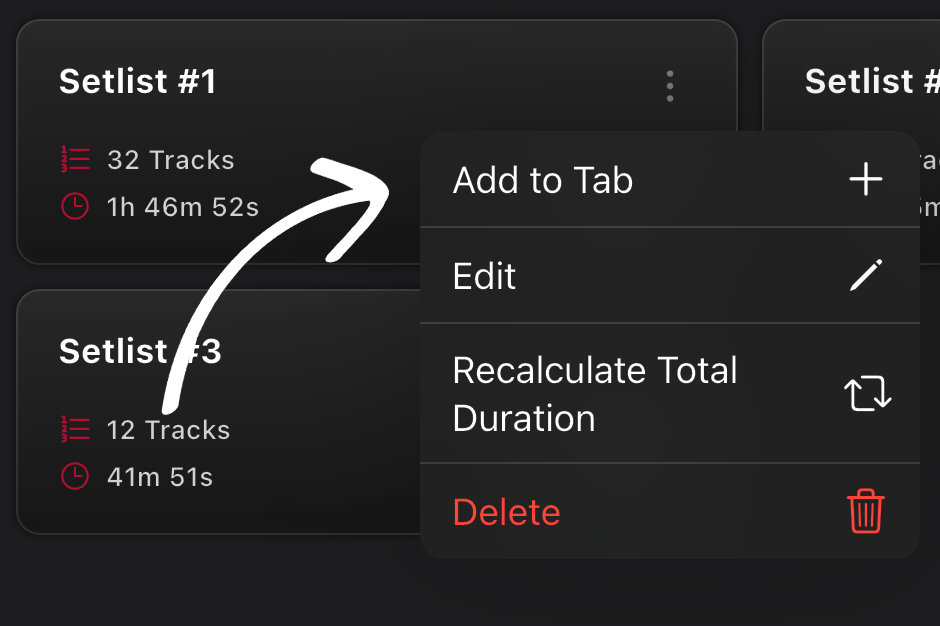Click the 1h 46m 52s duration text
940x626 pixels.
pos(183,207)
